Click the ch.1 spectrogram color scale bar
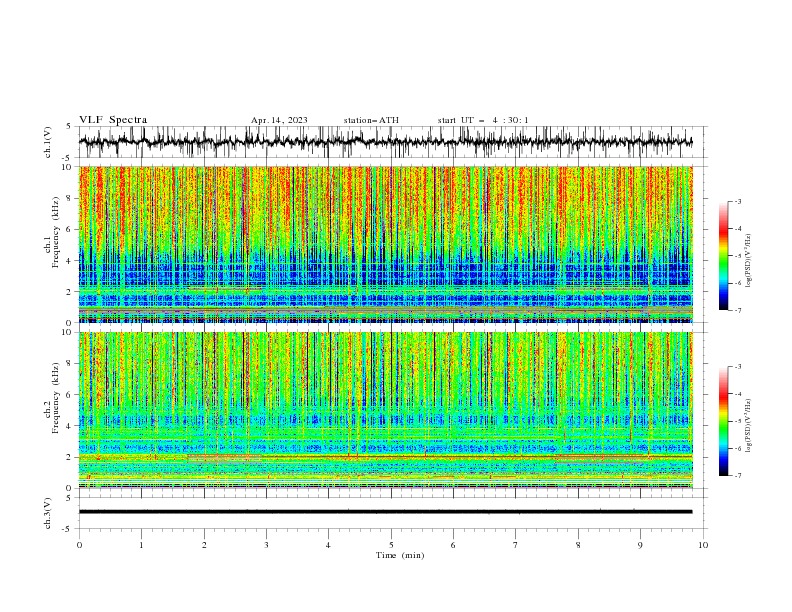The image size is (792, 612). coord(723,256)
